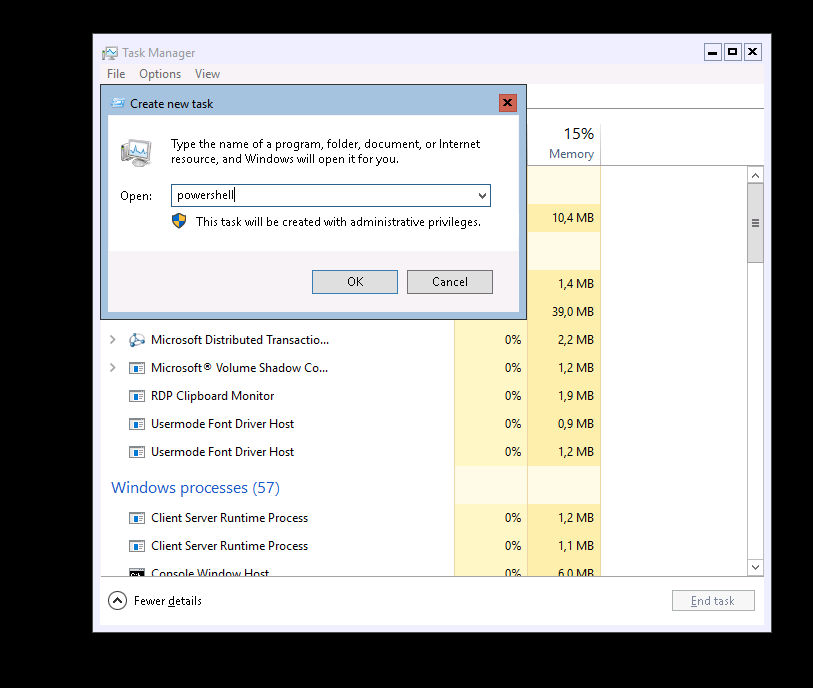Open the Open field dropdown arrow

(482, 195)
